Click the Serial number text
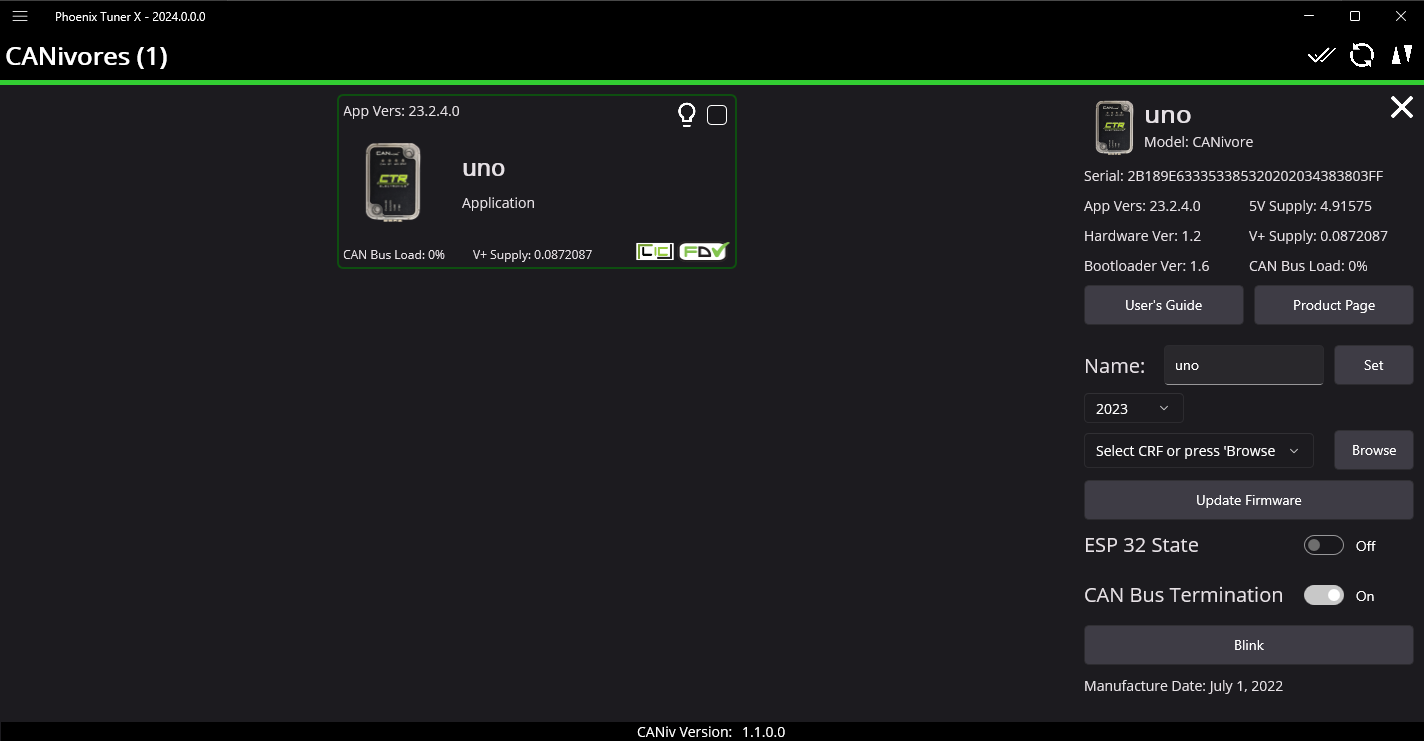The image size is (1424, 741). click(1233, 176)
